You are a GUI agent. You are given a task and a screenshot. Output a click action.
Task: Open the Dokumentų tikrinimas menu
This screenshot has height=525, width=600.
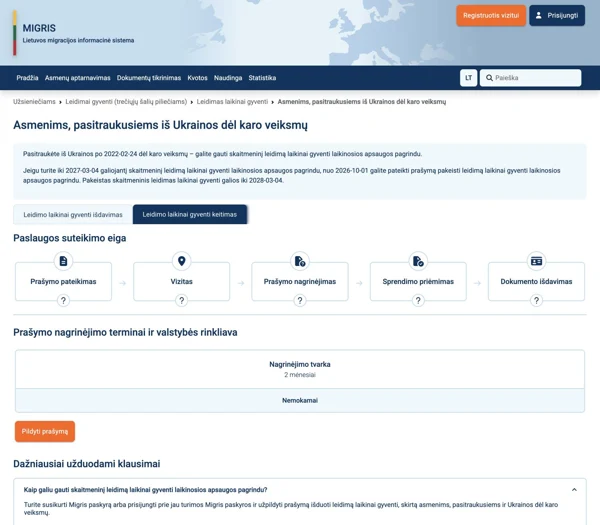point(149,78)
